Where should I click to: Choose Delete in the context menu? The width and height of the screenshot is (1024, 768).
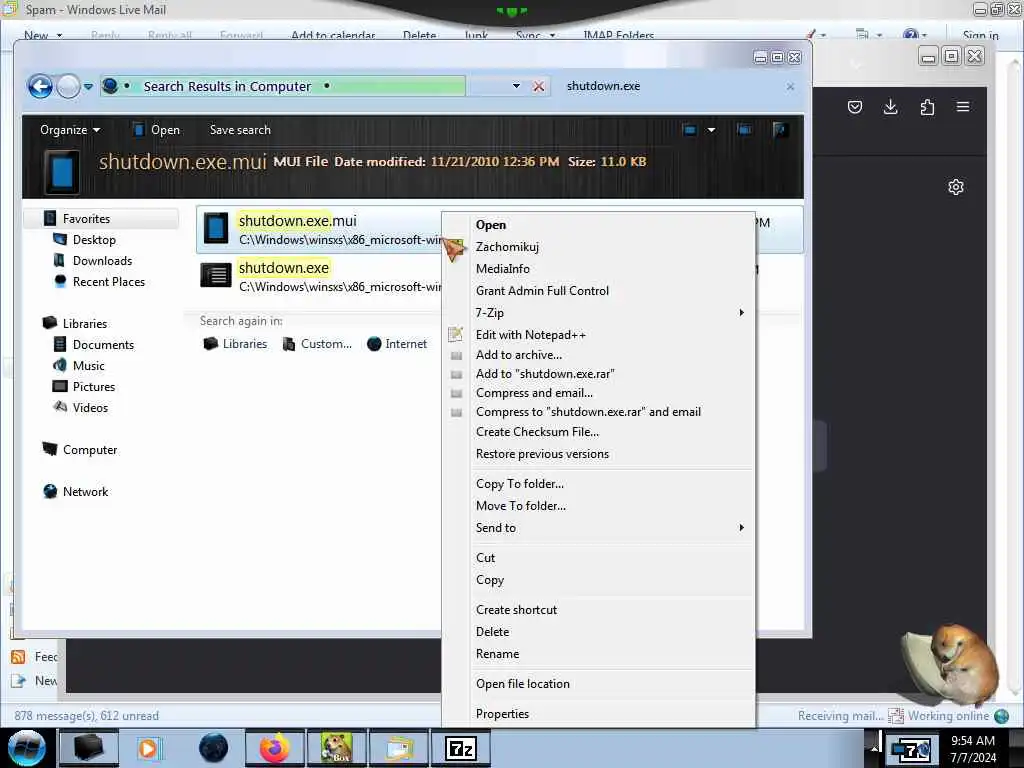coord(599,632)
